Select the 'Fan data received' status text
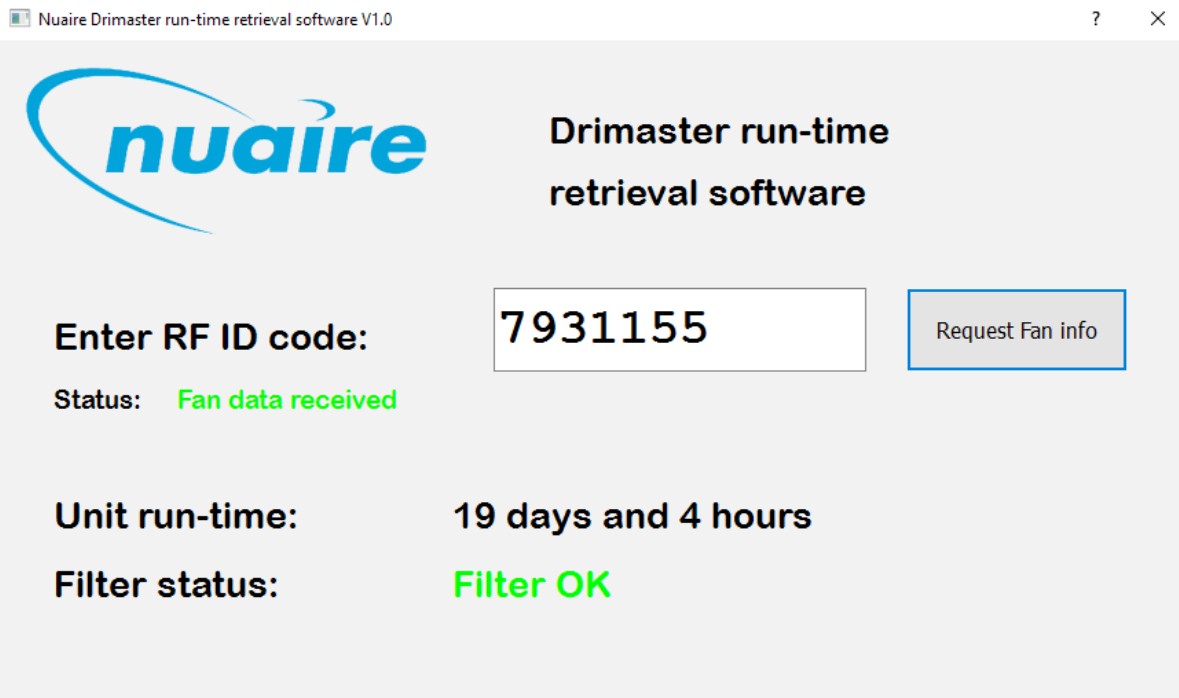 coord(286,399)
